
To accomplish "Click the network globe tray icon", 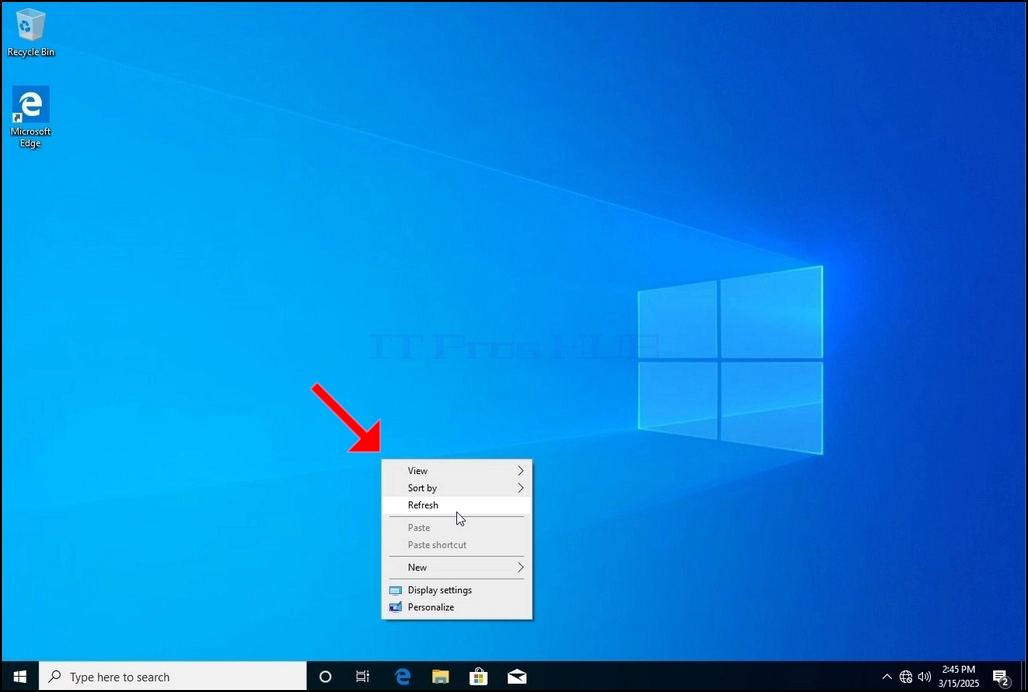I will 905,676.
